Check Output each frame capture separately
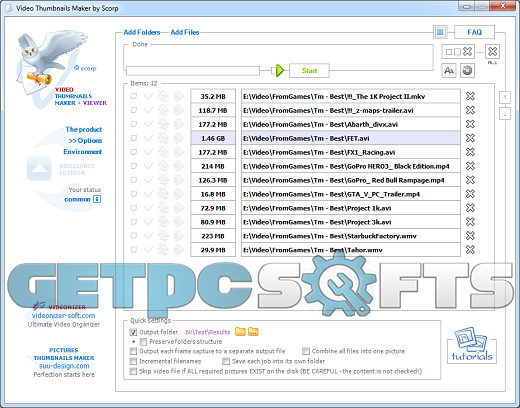The image size is (520, 408). (x=133, y=351)
